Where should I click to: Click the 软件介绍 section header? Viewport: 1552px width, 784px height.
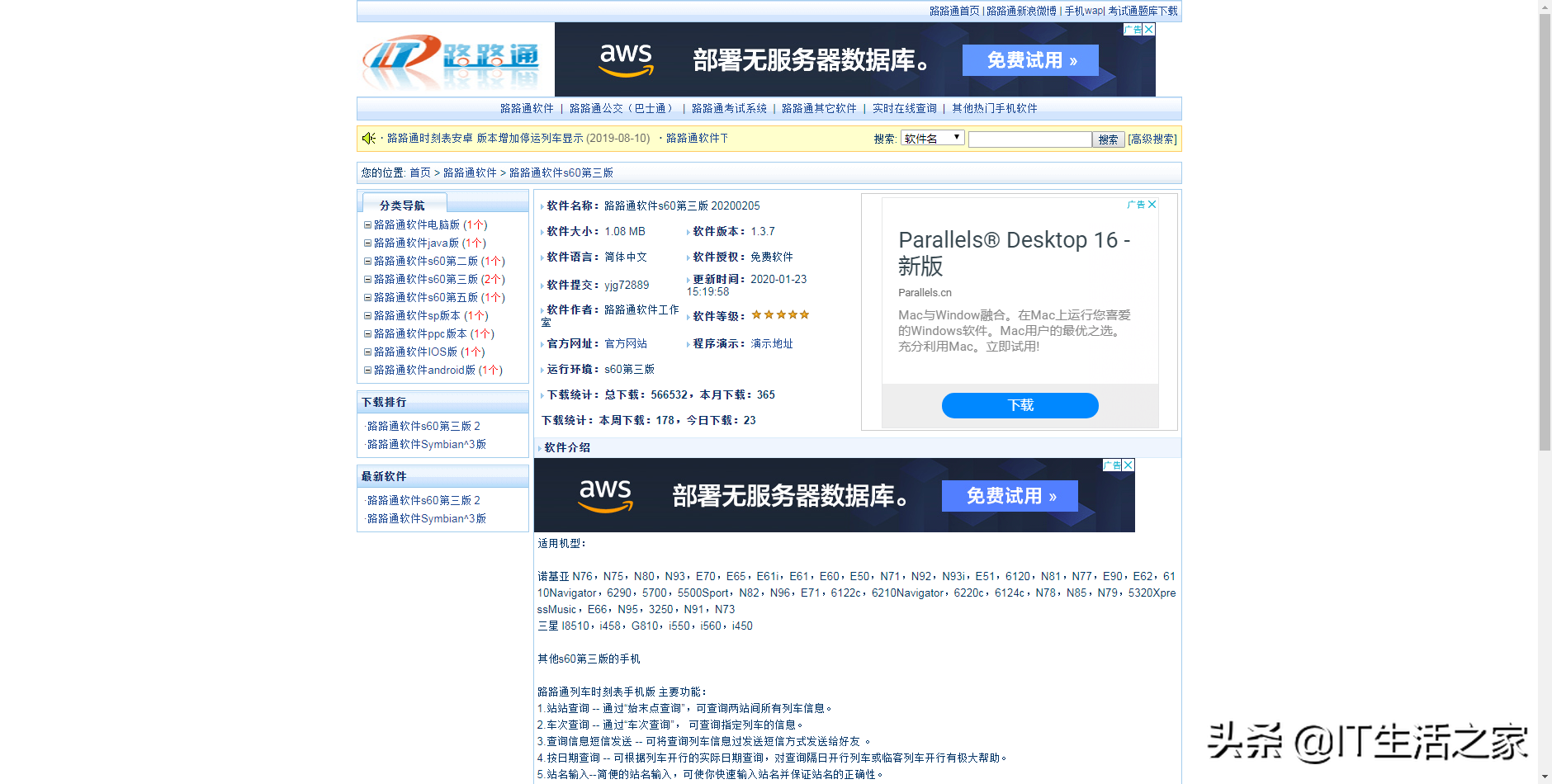pyautogui.click(x=567, y=447)
